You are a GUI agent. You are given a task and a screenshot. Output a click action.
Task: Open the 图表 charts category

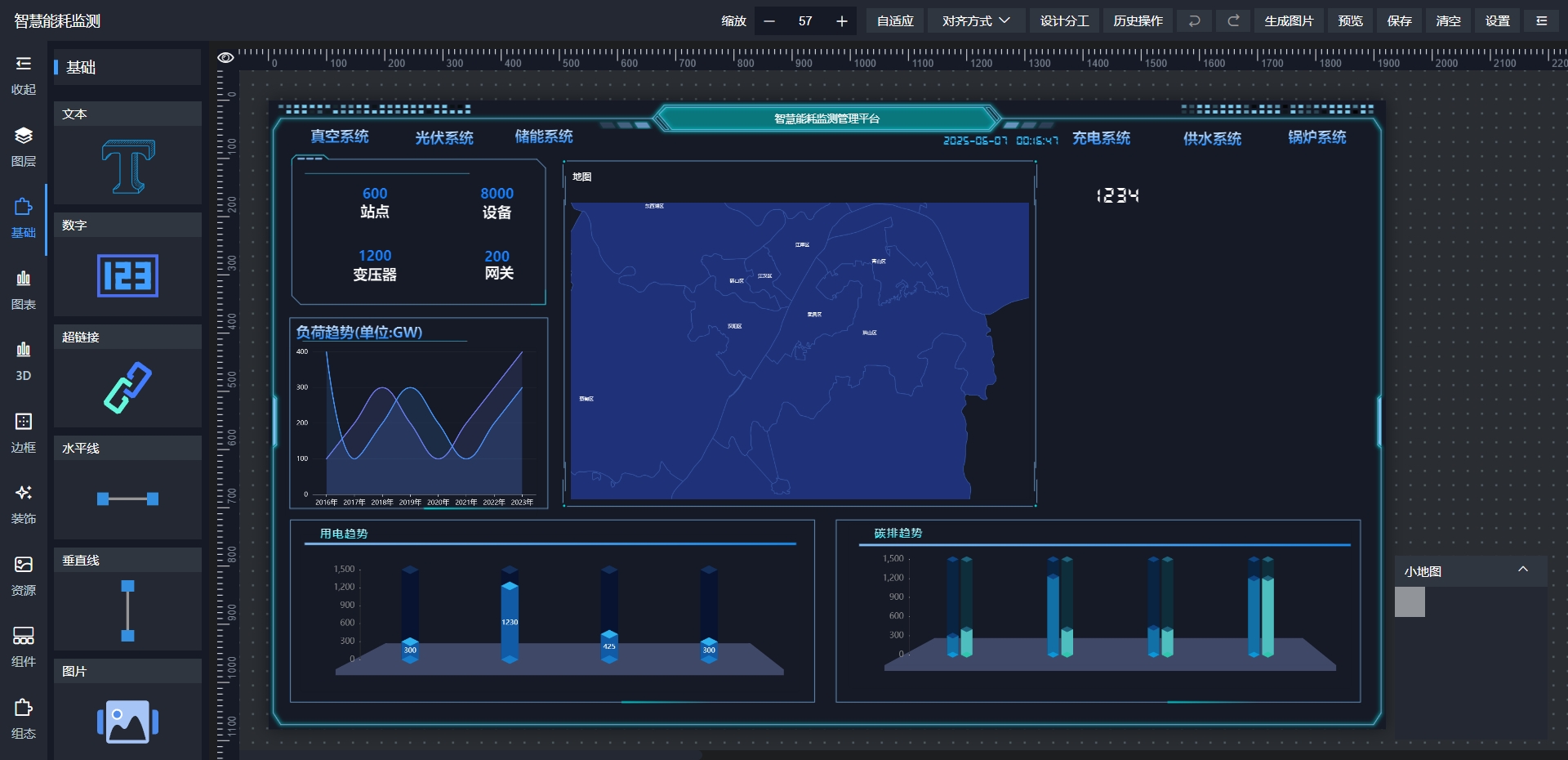point(24,289)
